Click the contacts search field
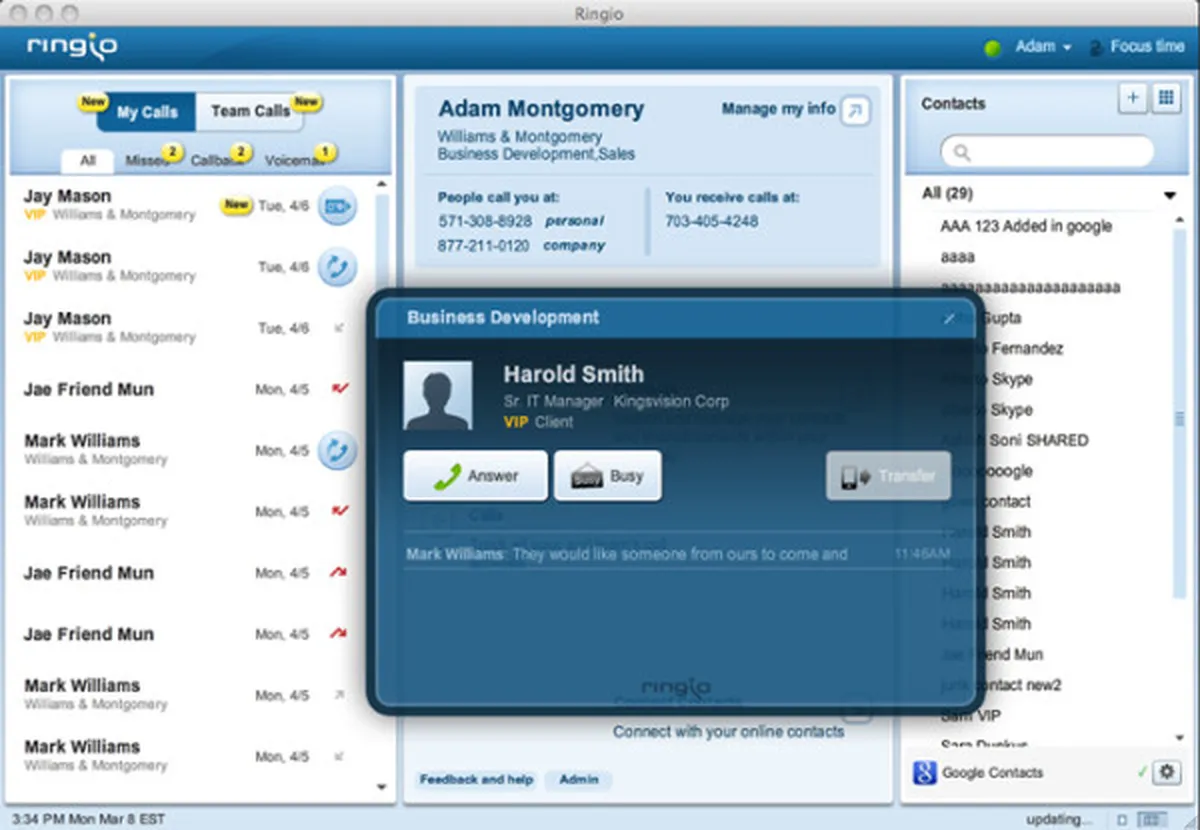Image resolution: width=1200 pixels, height=830 pixels. click(x=1047, y=152)
